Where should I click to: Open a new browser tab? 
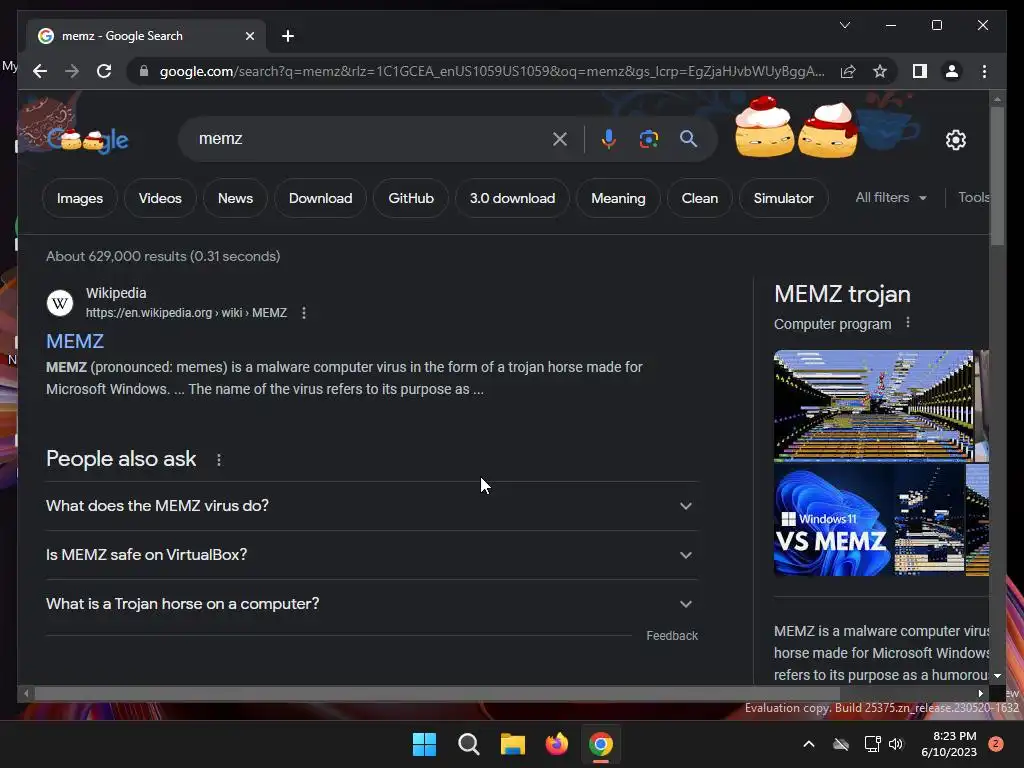pyautogui.click(x=288, y=36)
